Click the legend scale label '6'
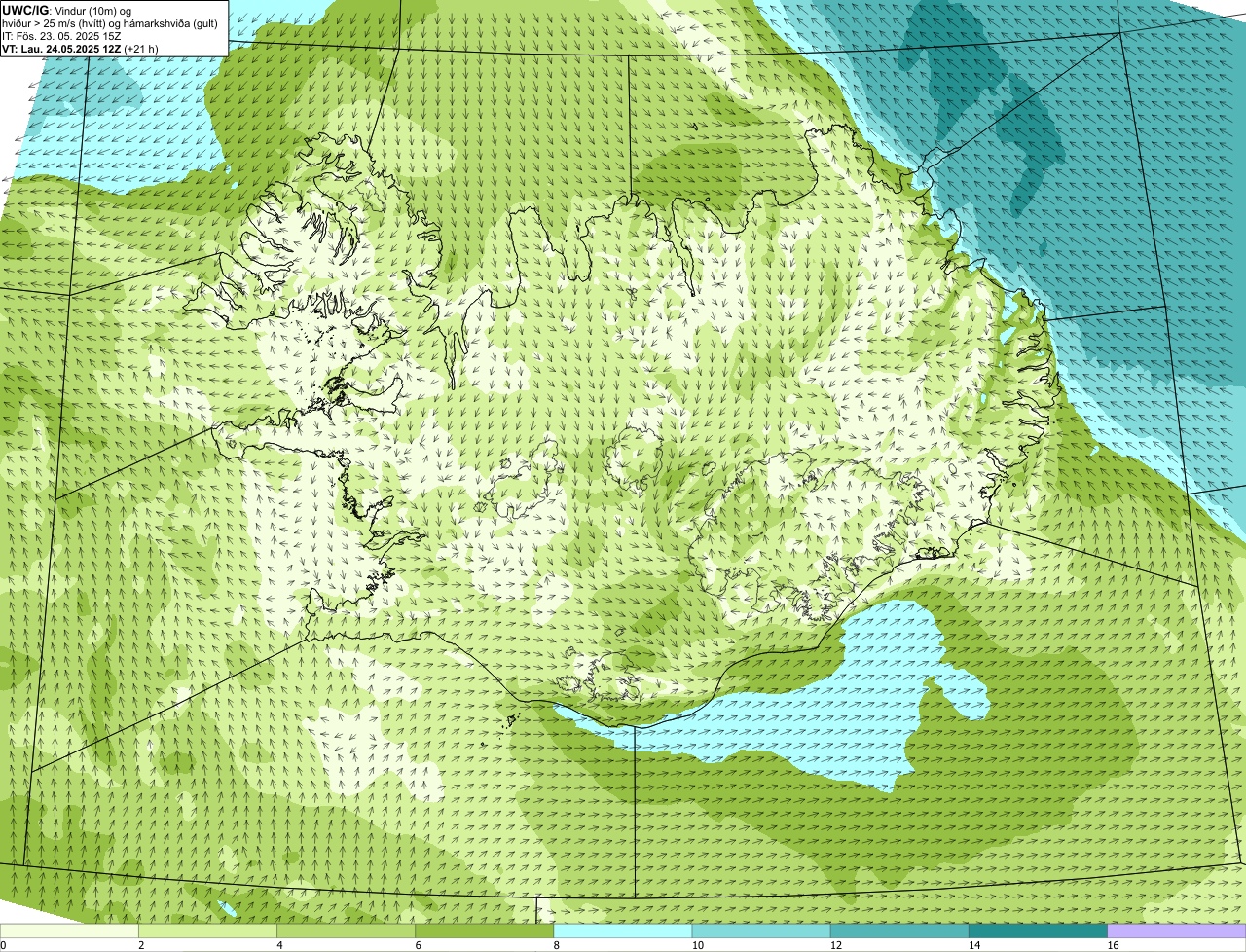Screen dimensions: 1246x952 tap(419, 945)
